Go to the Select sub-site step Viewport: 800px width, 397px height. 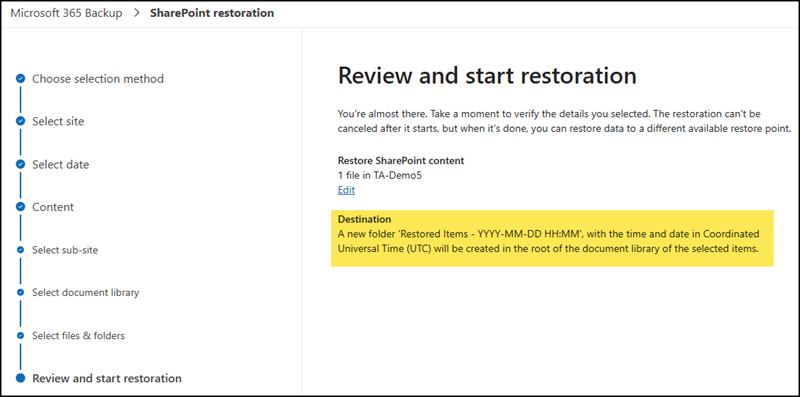click(x=65, y=250)
